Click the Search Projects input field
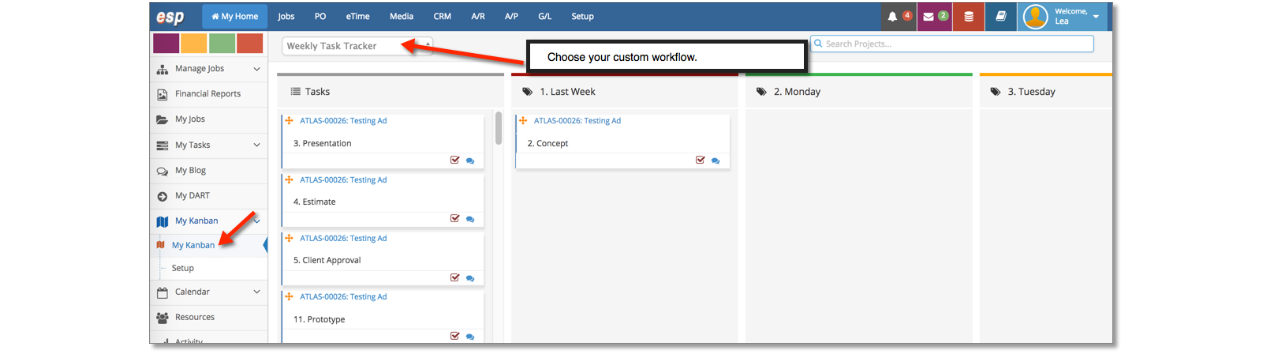 pos(952,44)
